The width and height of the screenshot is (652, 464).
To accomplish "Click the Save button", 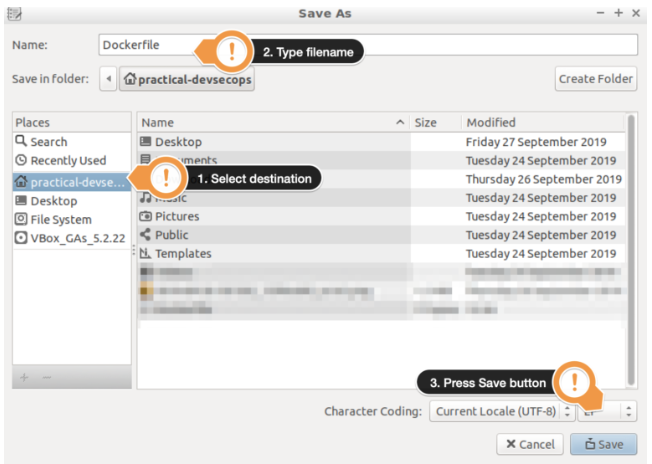I will (x=603, y=444).
